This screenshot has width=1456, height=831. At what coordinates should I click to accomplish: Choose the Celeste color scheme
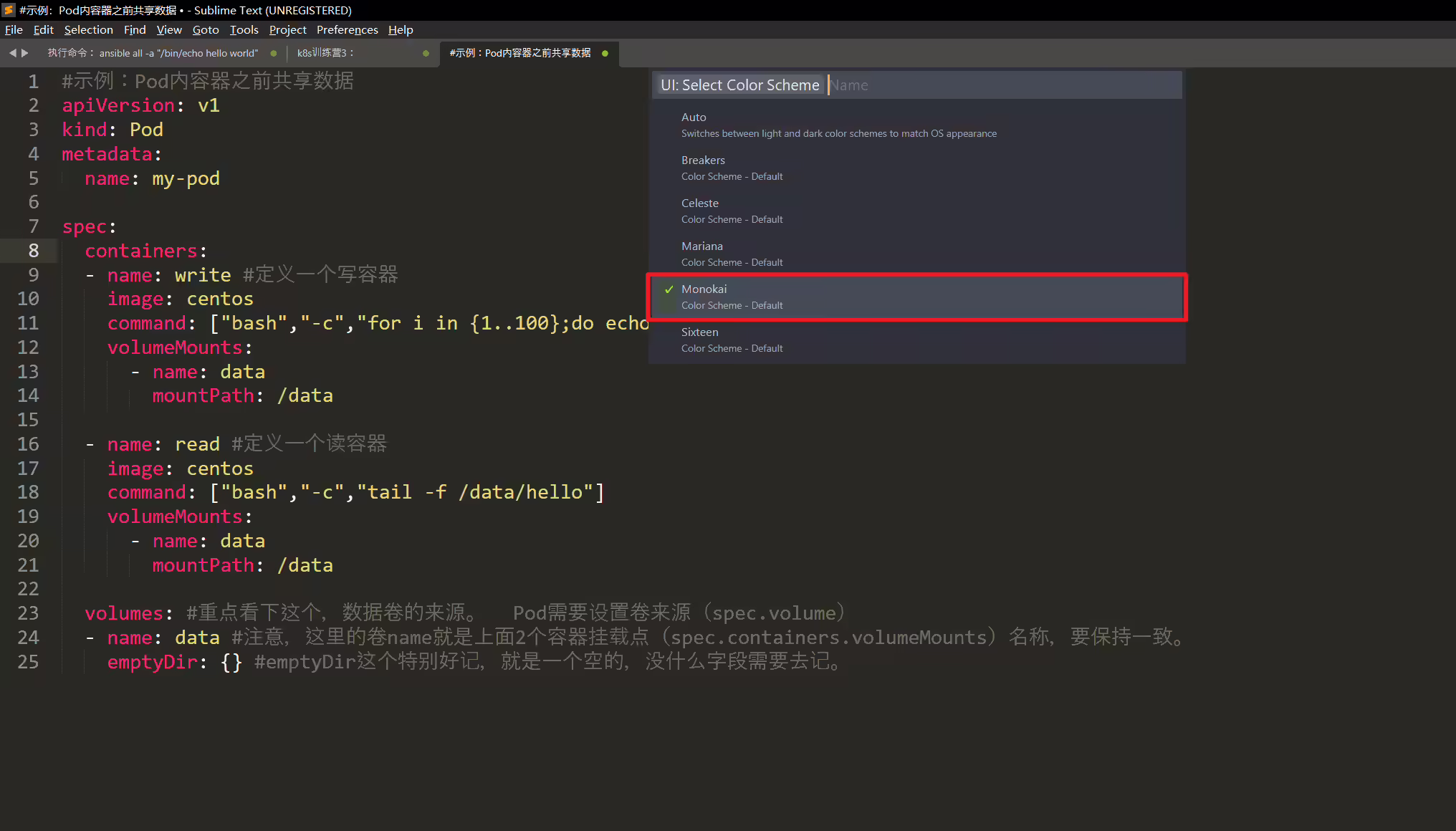pyautogui.click(x=916, y=211)
